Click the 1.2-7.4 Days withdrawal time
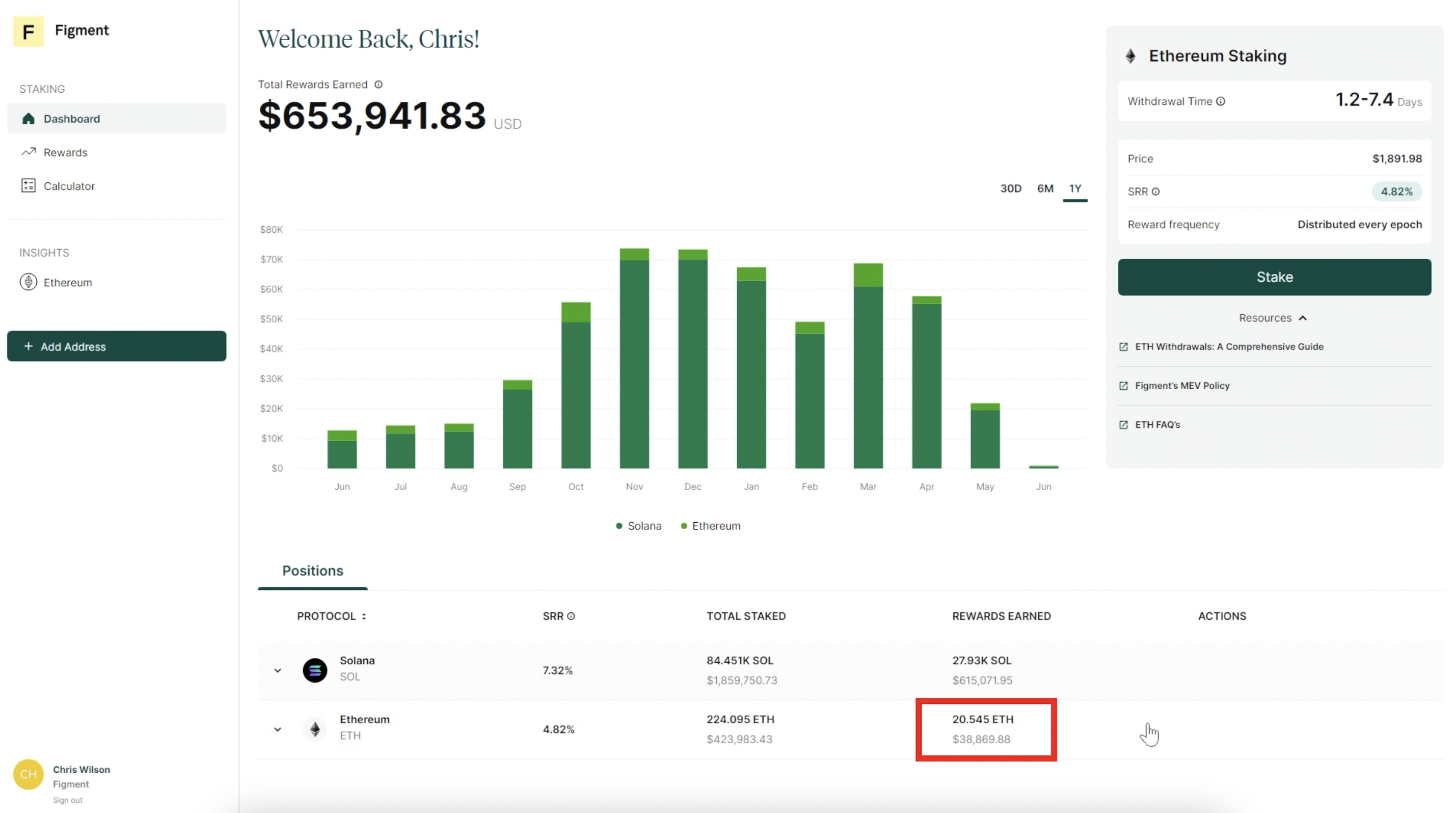The width and height of the screenshot is (1456, 813). point(1378,100)
